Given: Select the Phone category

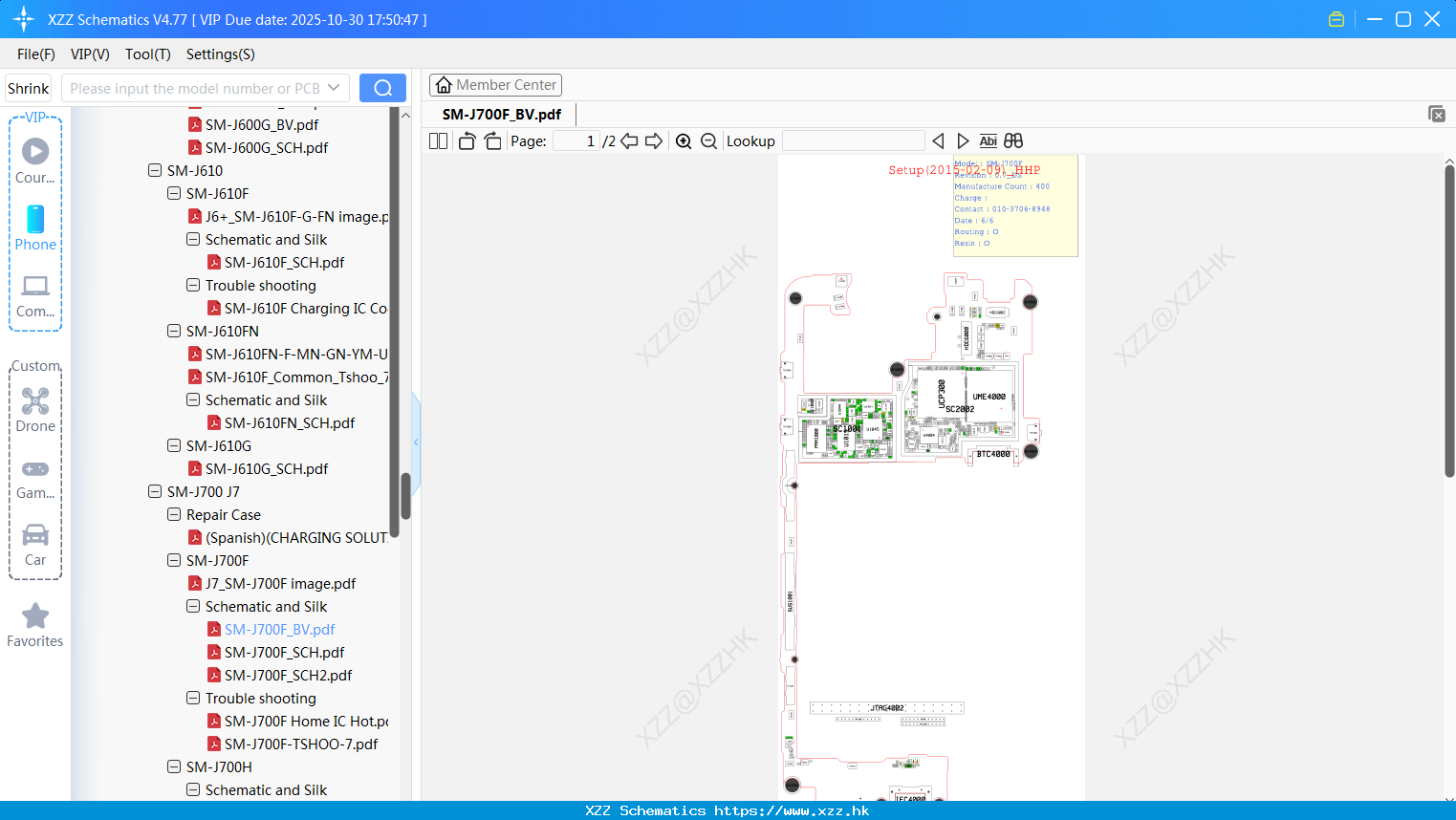Looking at the screenshot, I should click(35, 227).
